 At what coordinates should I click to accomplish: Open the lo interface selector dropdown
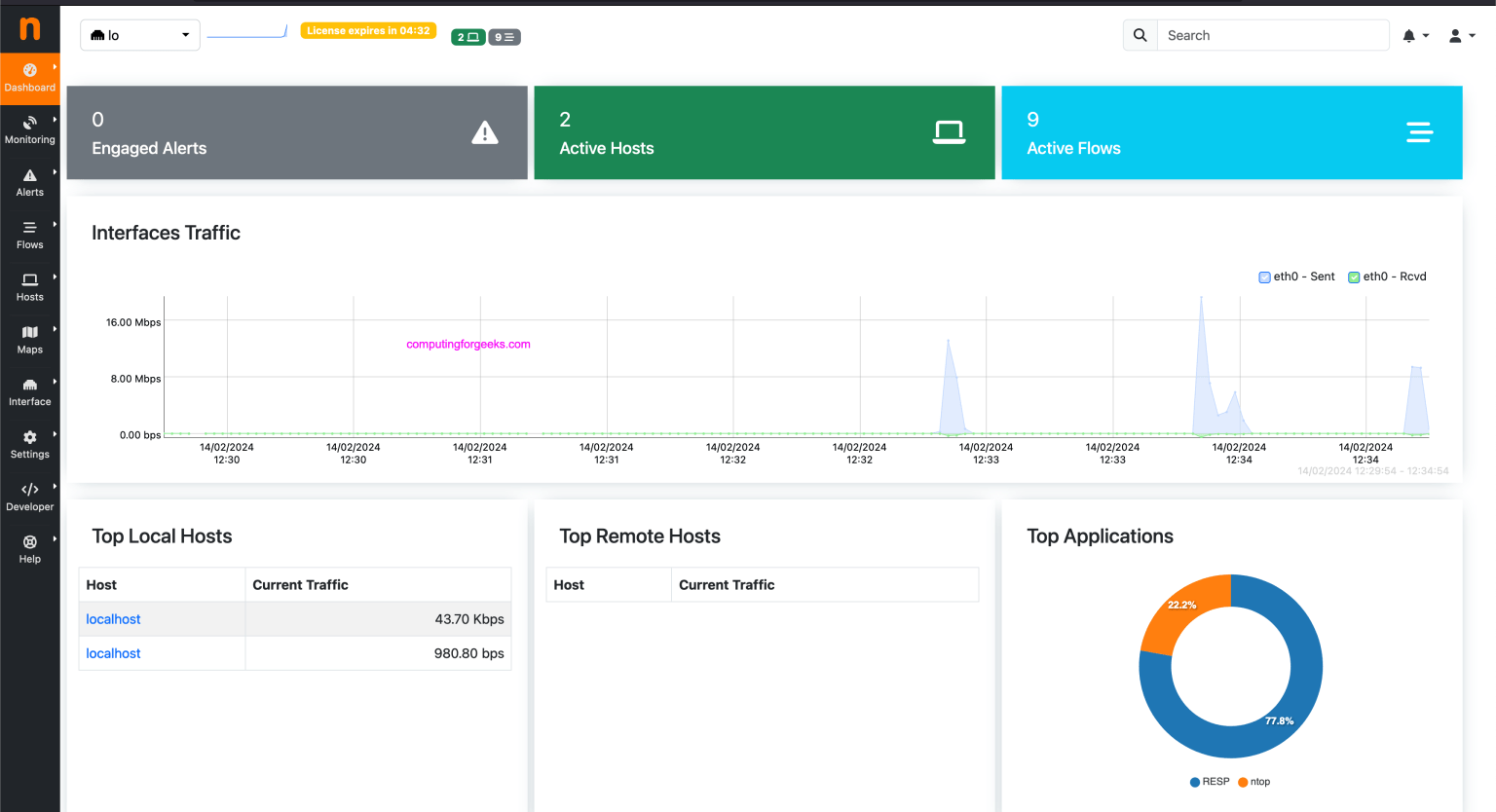coord(140,35)
